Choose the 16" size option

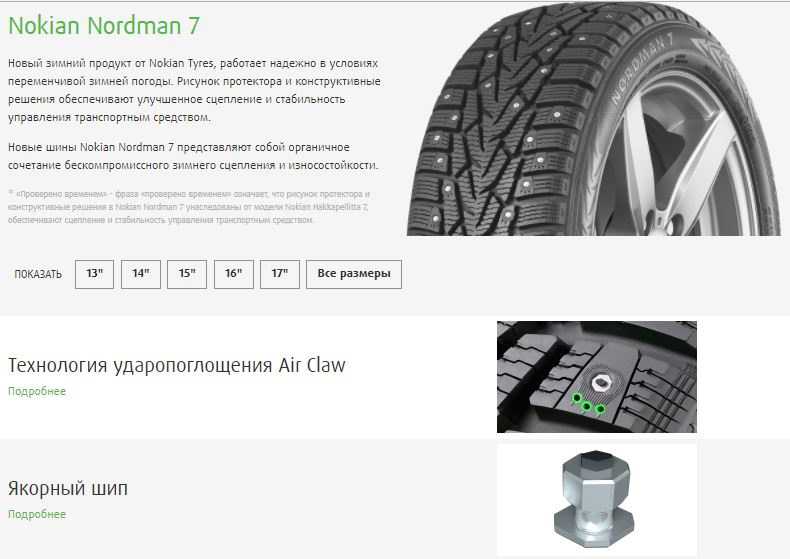tap(233, 274)
